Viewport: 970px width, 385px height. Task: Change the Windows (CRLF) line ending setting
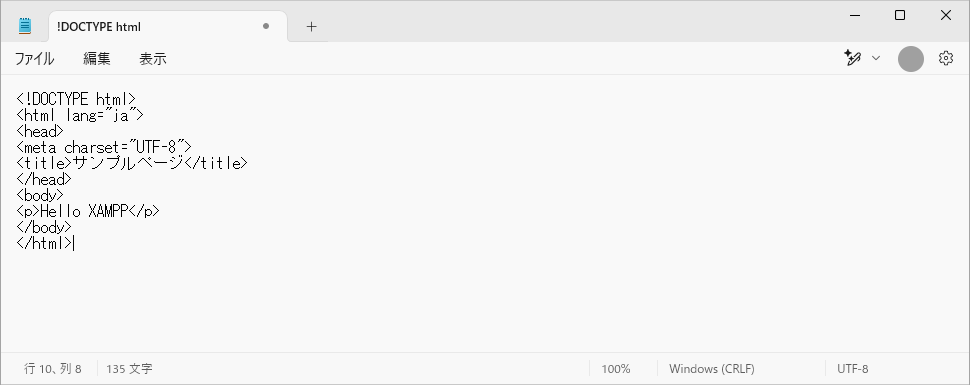click(711, 369)
